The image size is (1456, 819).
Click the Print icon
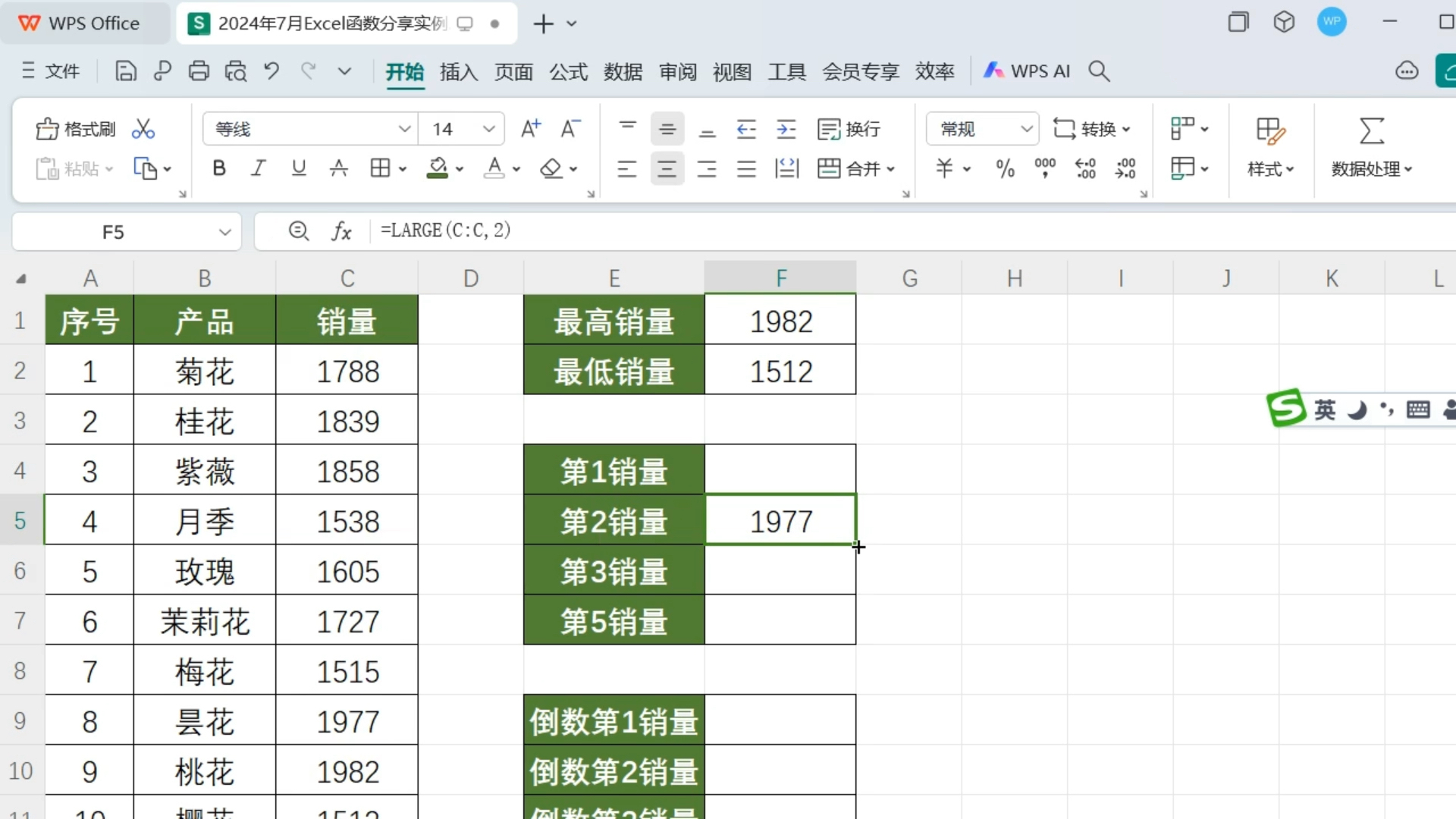pos(199,71)
